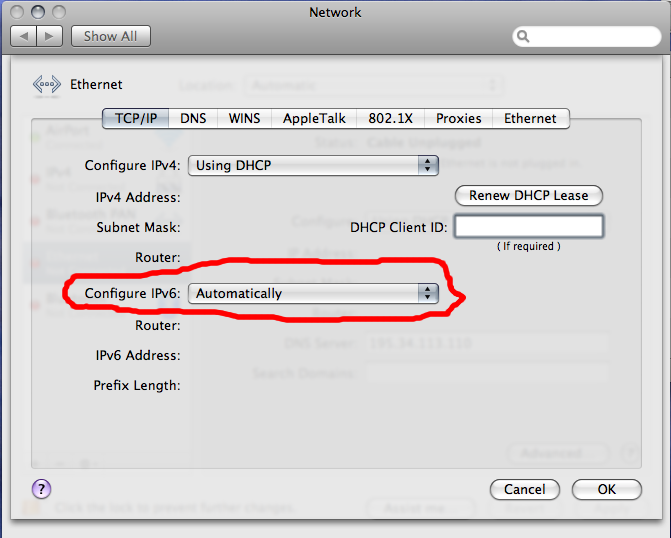671x538 pixels.
Task: Expand the Configure IPv4 dropdown
Action: click(x=314, y=165)
